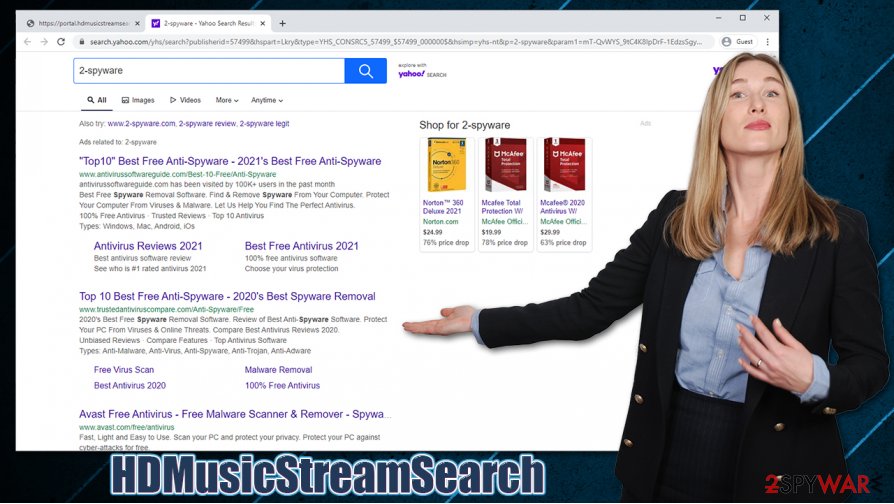Click the $29.99 price text

point(550,232)
